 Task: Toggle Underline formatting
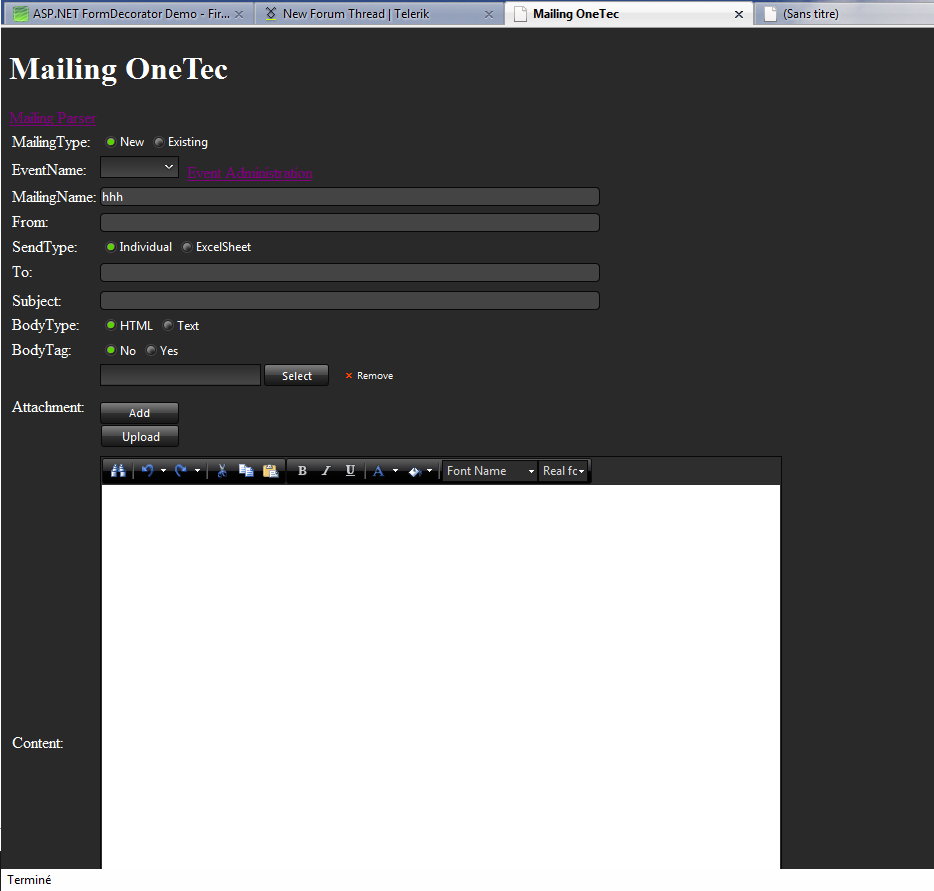pos(350,471)
